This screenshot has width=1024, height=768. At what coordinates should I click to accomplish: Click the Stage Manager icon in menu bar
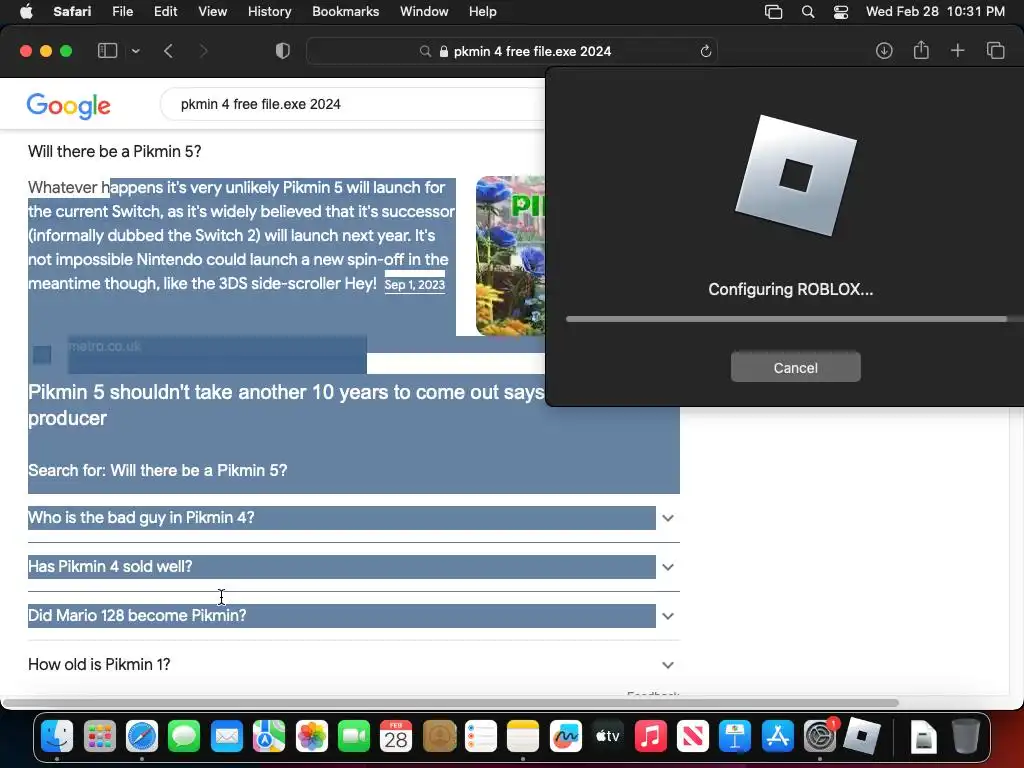click(773, 12)
